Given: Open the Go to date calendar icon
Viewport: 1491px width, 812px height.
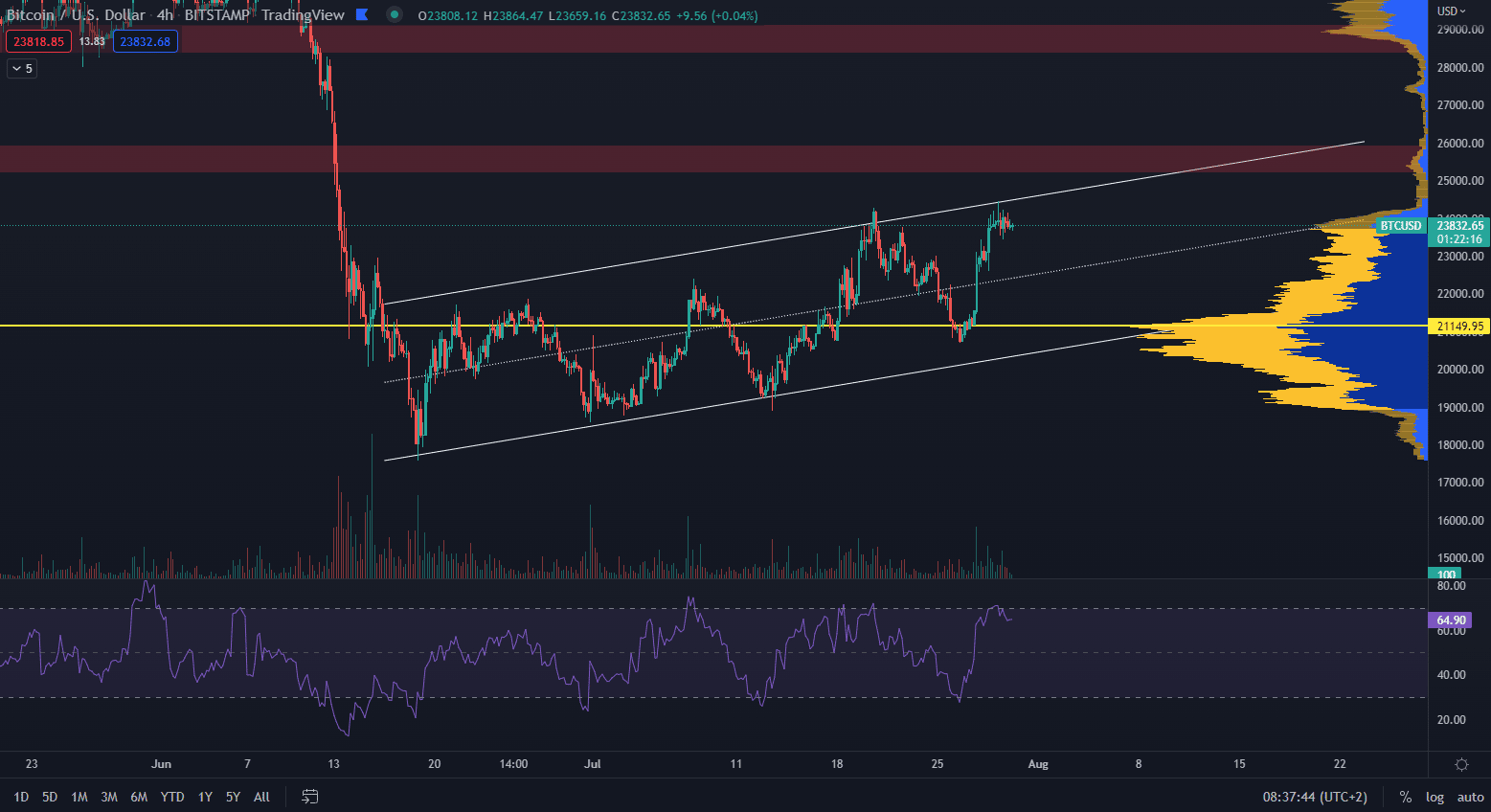Looking at the screenshot, I should point(309,797).
